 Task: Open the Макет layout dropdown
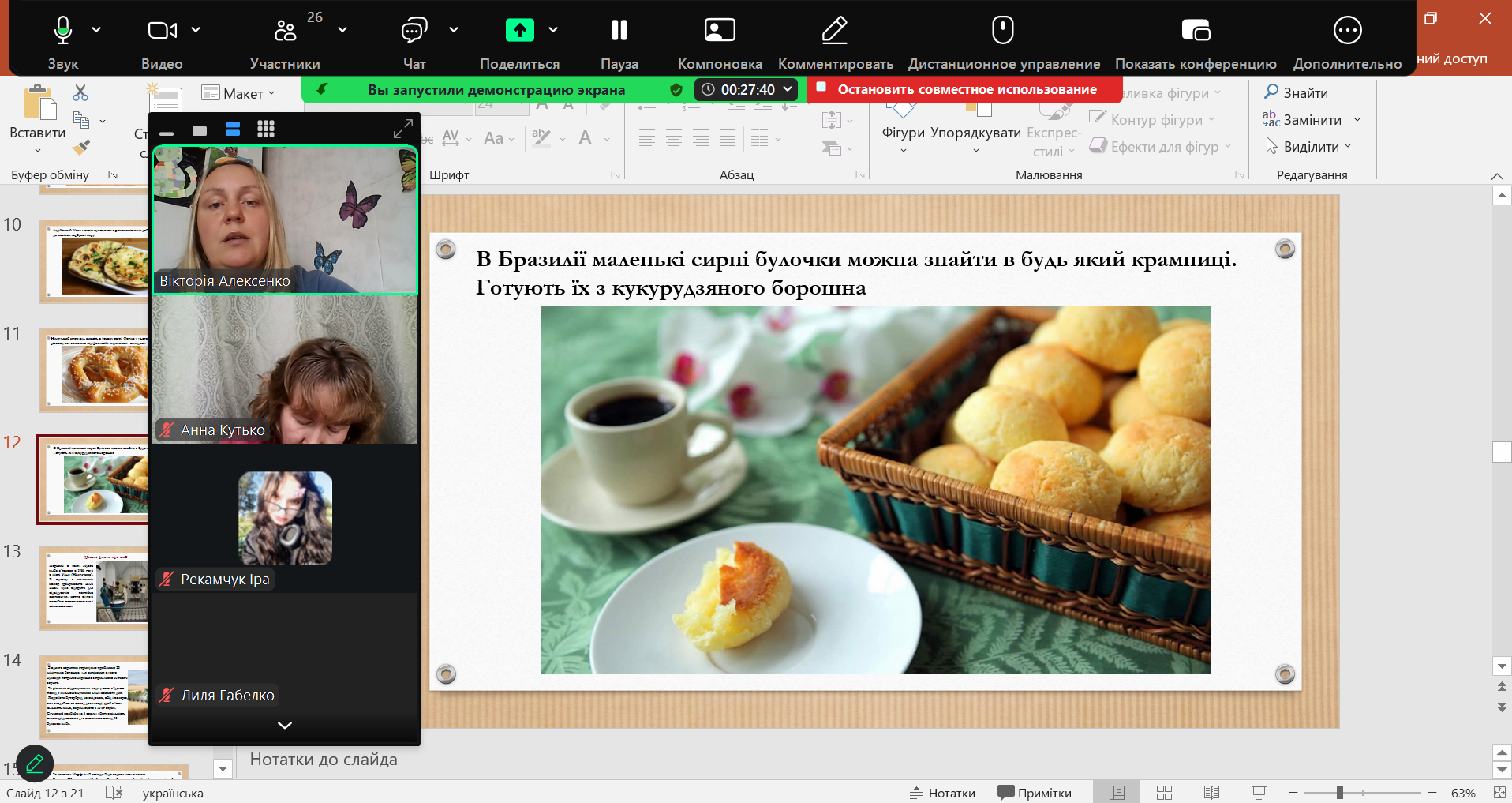[x=239, y=93]
